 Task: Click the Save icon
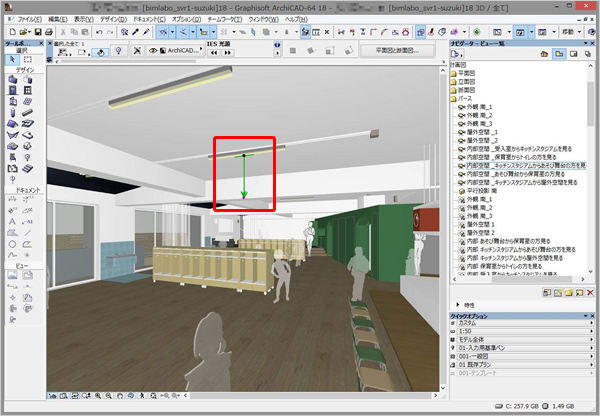[38, 32]
